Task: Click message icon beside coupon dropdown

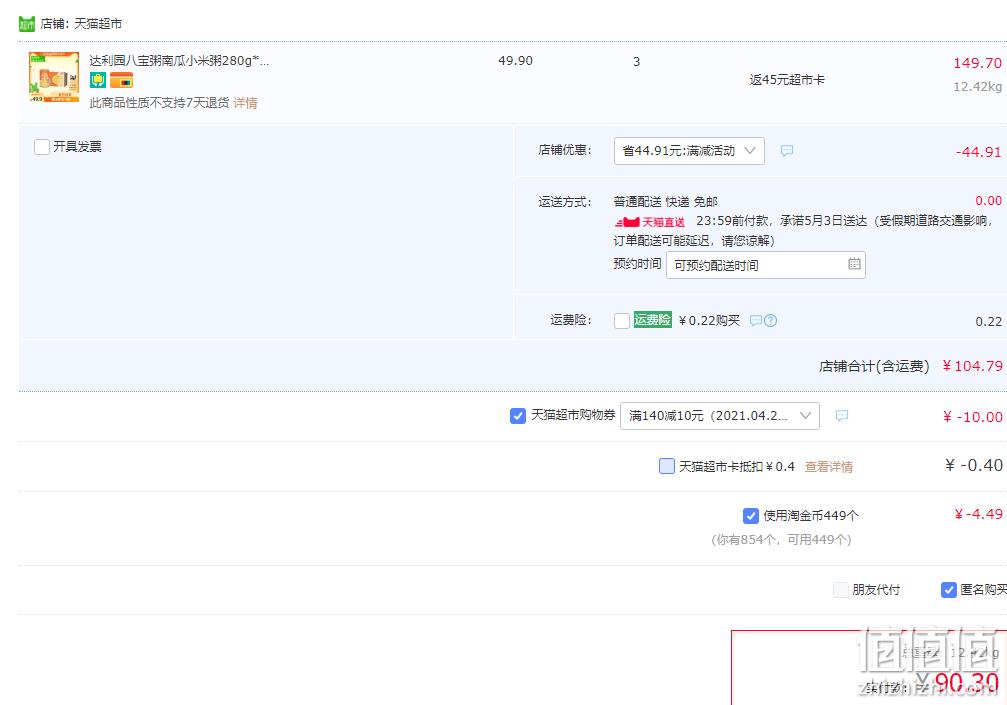Action: [842, 416]
